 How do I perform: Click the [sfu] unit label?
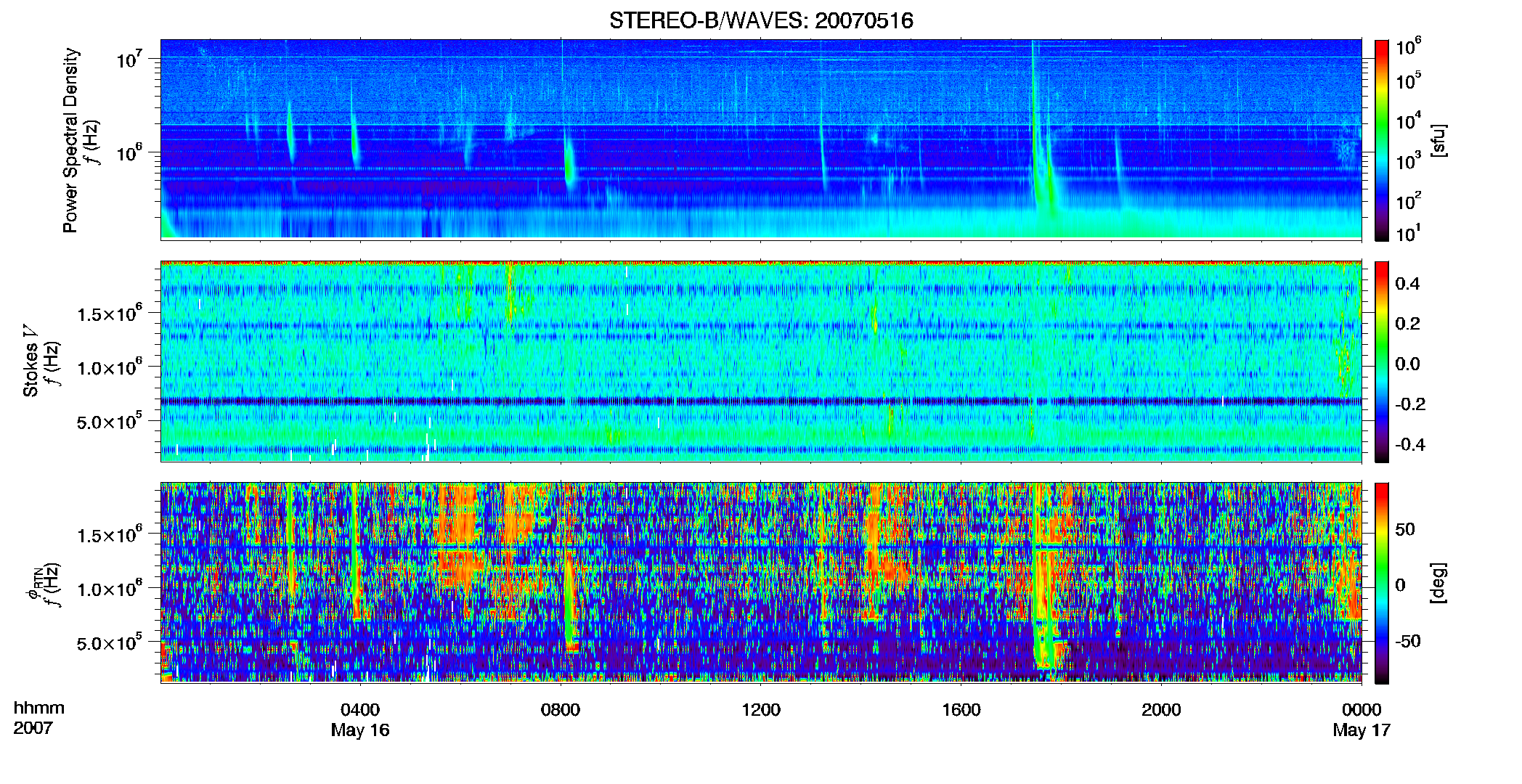(1438, 140)
